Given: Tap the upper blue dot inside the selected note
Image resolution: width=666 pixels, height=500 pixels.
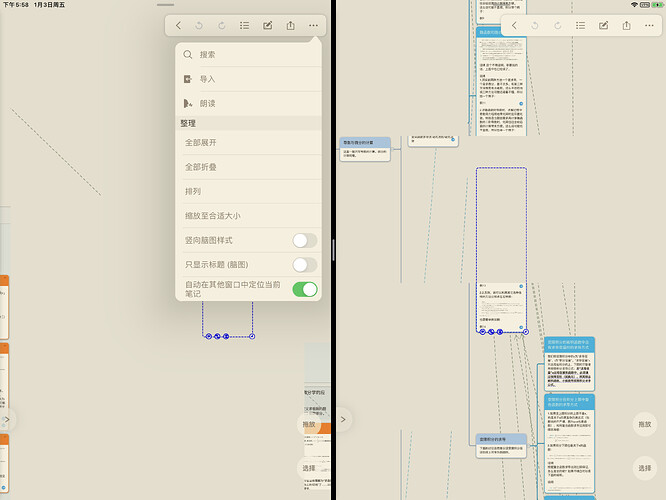Looking at the screenshot, I should click(521, 286).
